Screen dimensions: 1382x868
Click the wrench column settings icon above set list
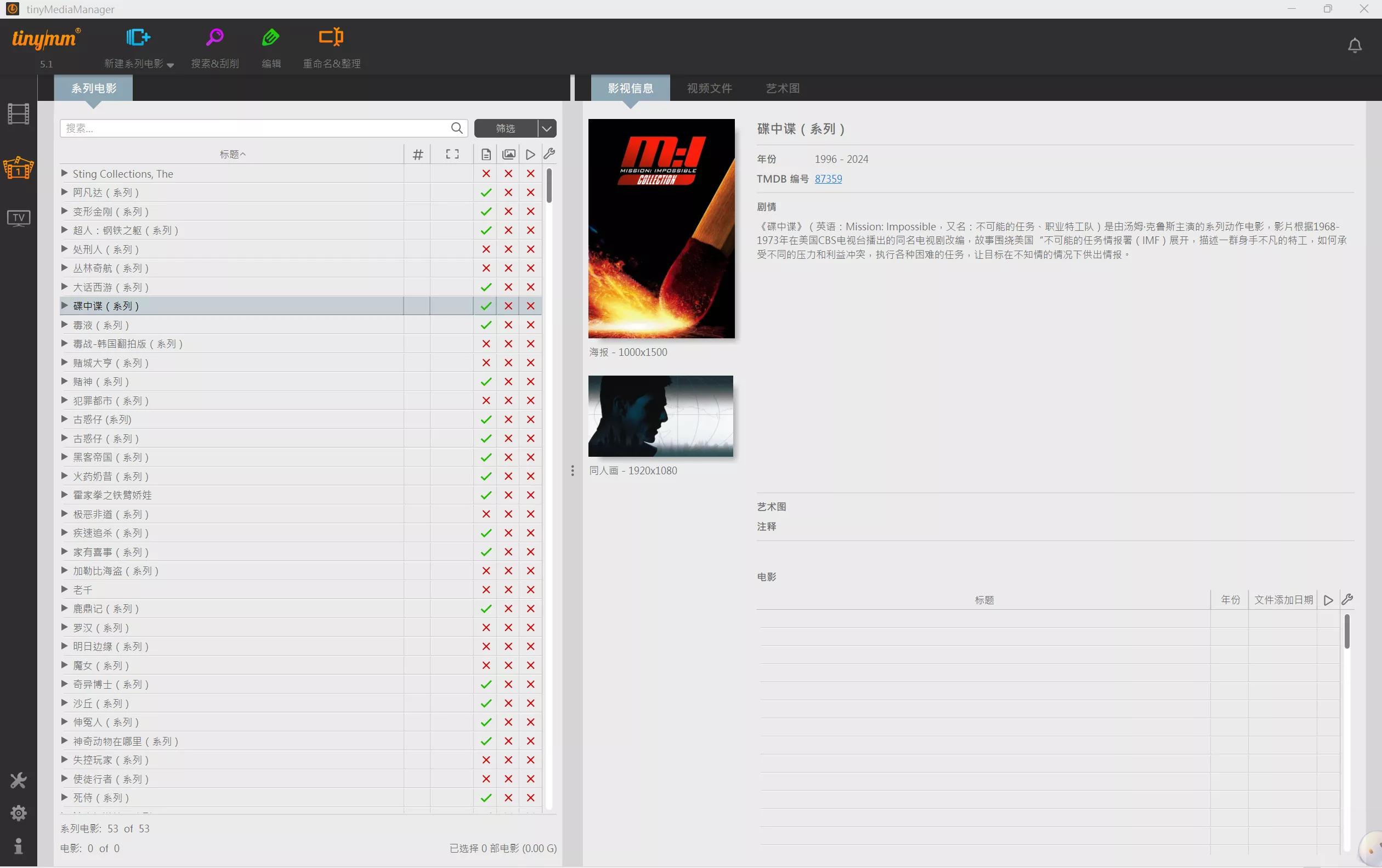[550, 154]
